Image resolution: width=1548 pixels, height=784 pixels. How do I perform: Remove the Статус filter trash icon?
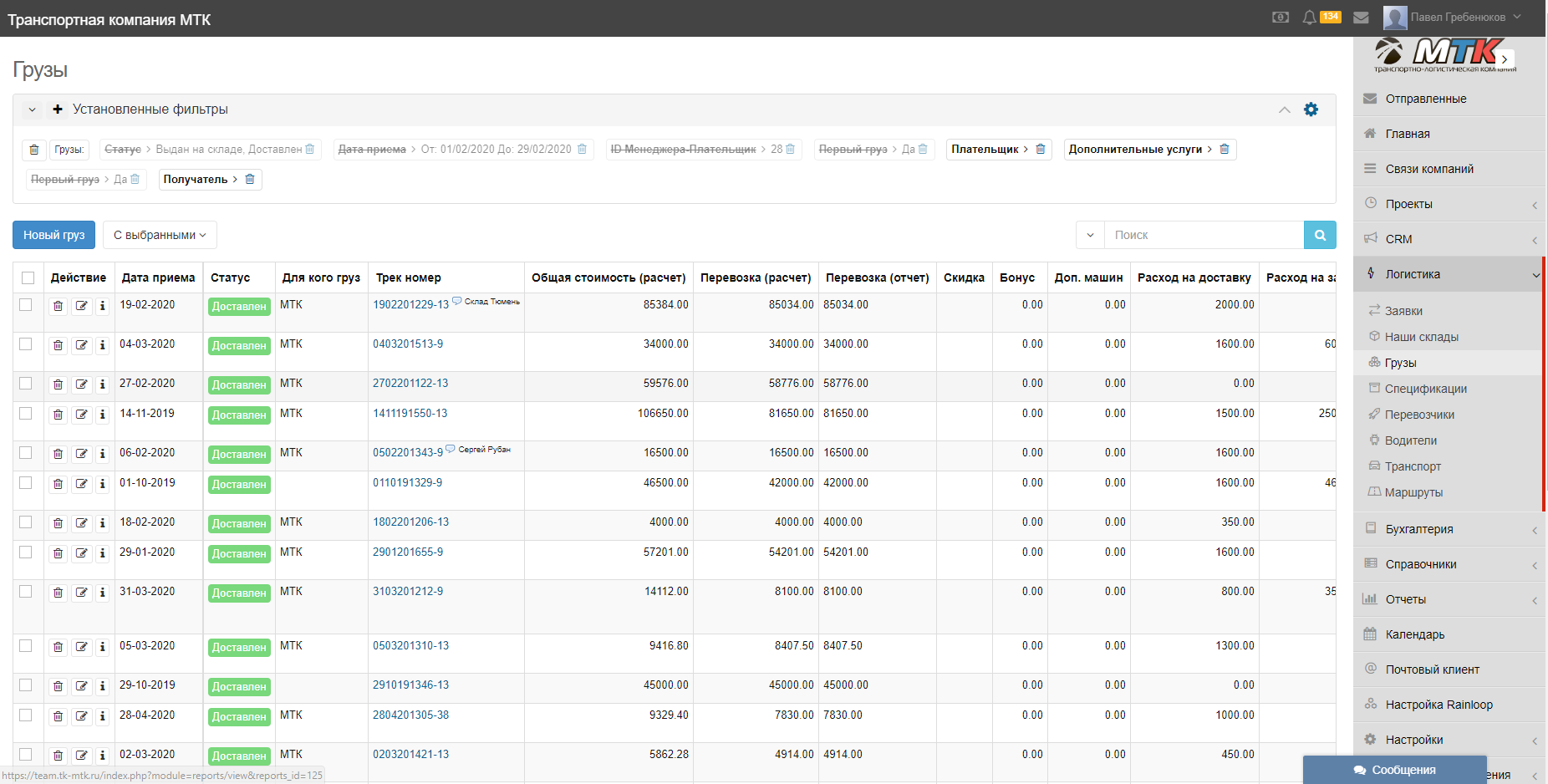click(x=310, y=149)
